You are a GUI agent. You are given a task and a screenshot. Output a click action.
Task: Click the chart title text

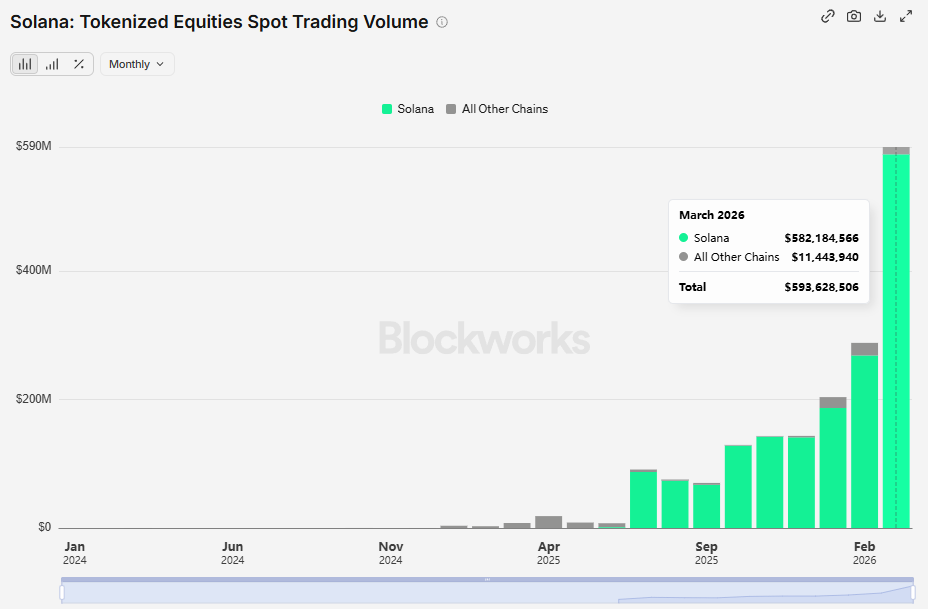tap(219, 22)
